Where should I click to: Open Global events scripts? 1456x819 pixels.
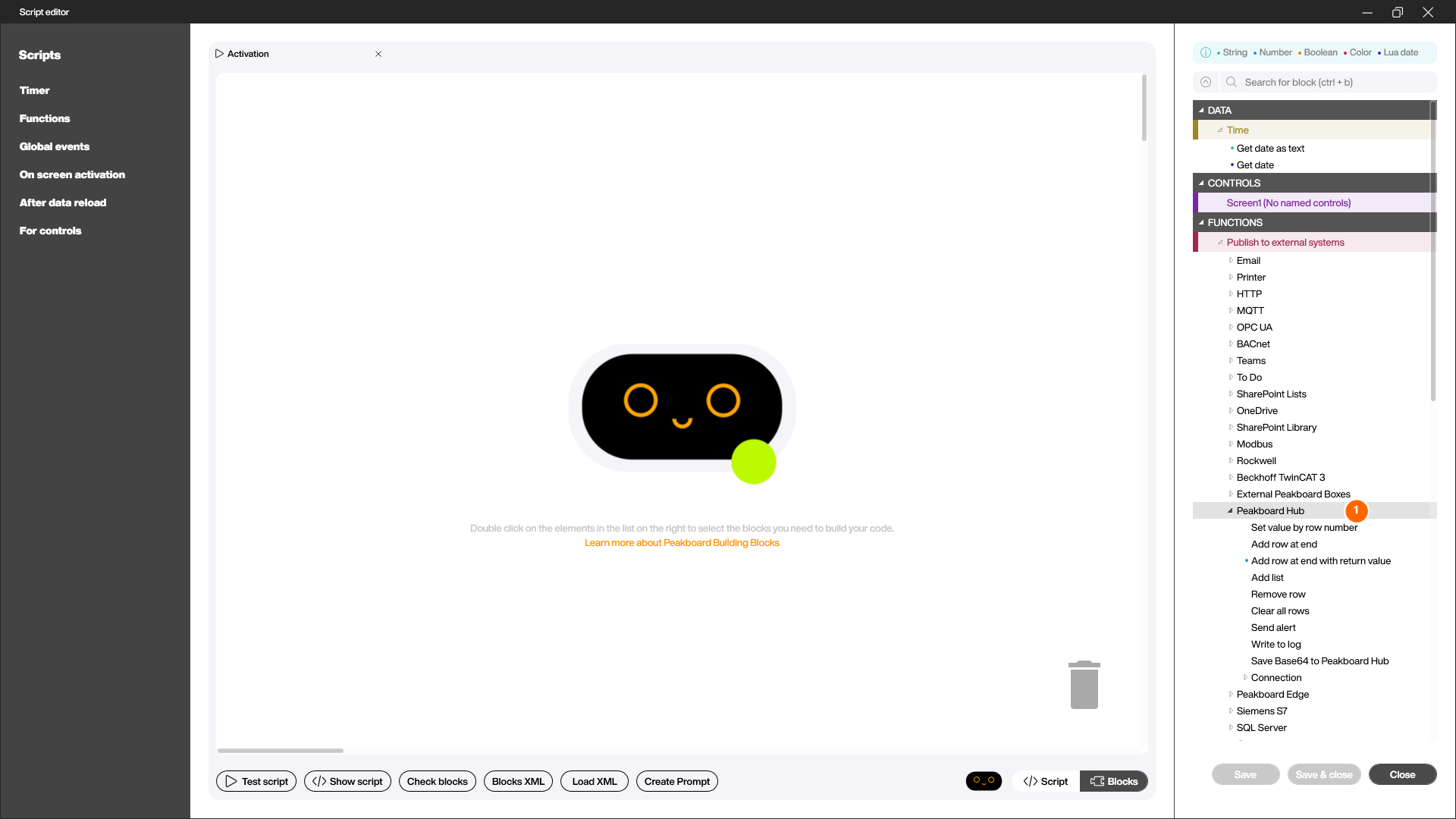[x=55, y=146]
